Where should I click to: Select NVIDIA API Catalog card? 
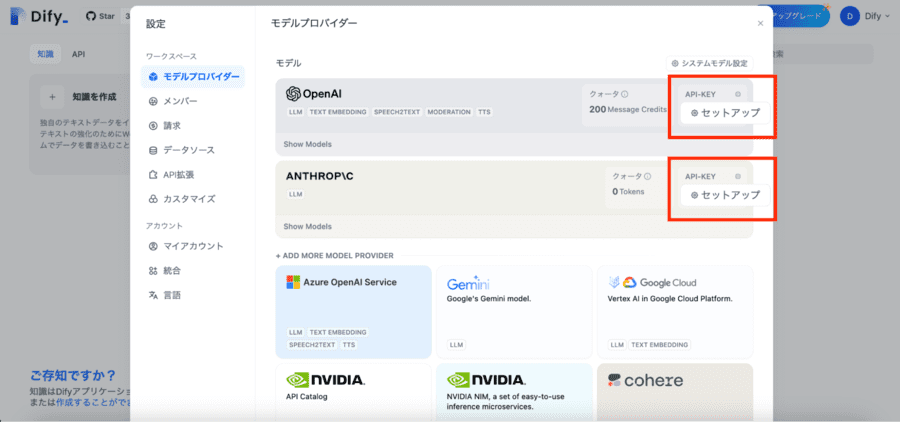click(354, 392)
